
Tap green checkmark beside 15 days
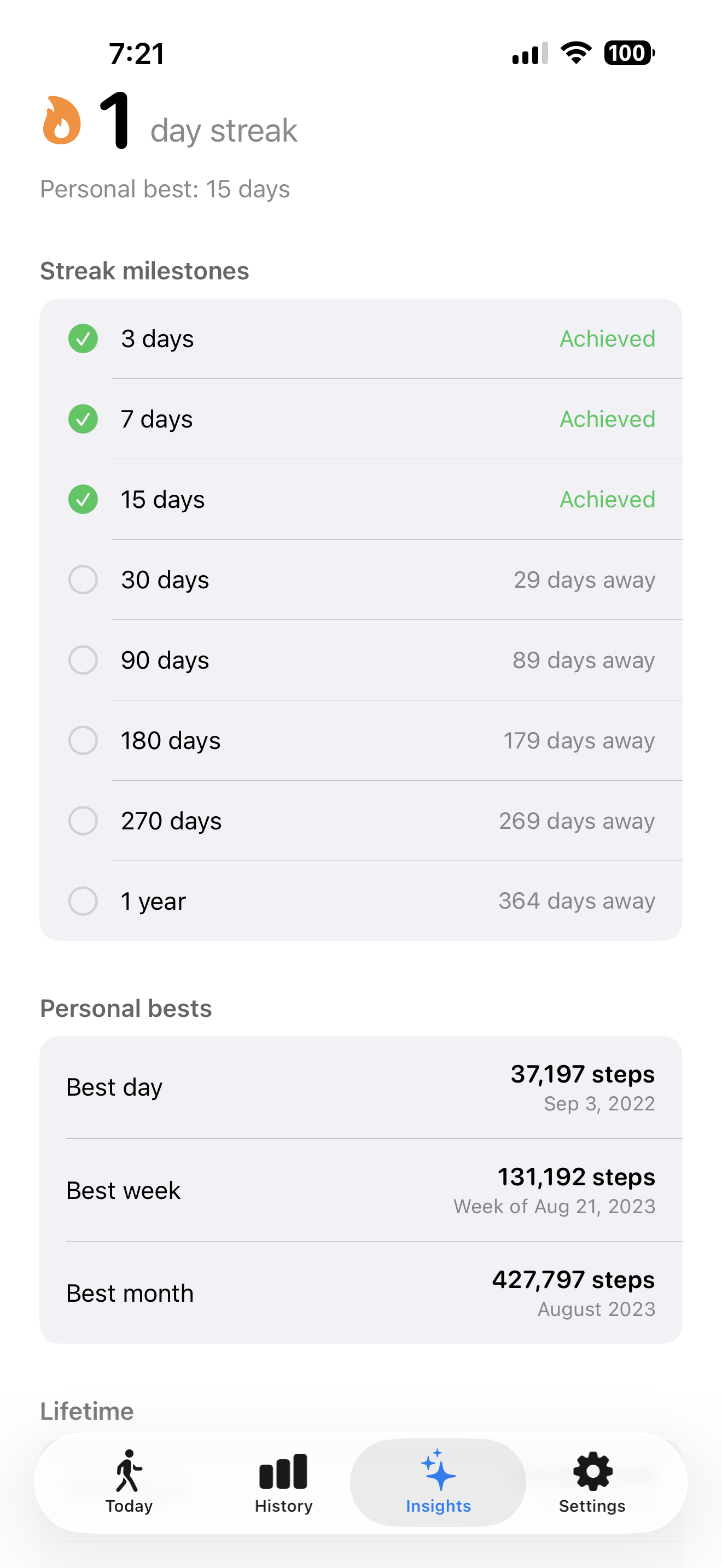click(83, 500)
